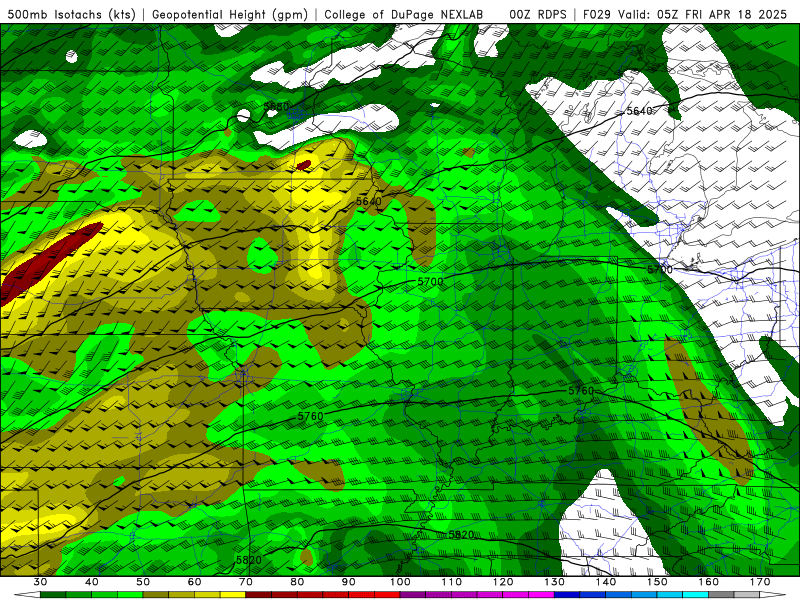The height and width of the screenshot is (600, 800).
Task: Click the 5640 contour label beside olive shading
Action: [368, 201]
